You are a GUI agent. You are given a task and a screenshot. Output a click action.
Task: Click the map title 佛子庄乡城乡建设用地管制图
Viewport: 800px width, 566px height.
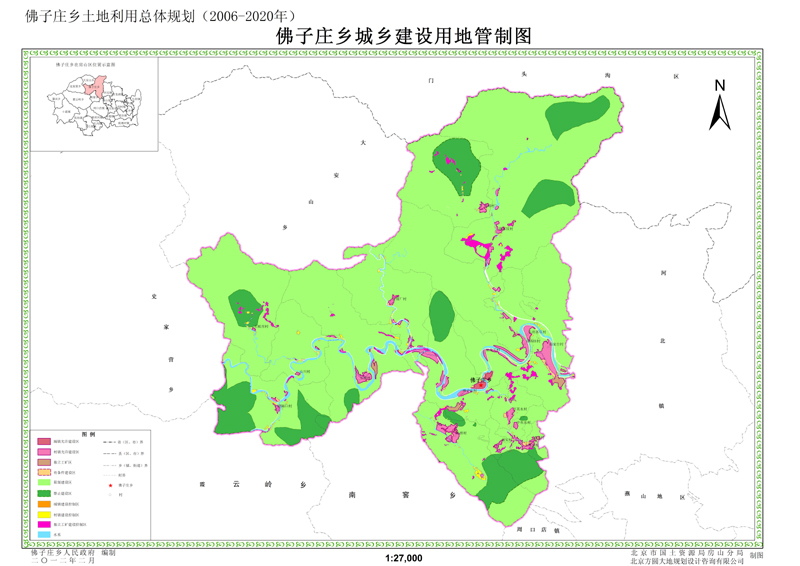(402, 35)
